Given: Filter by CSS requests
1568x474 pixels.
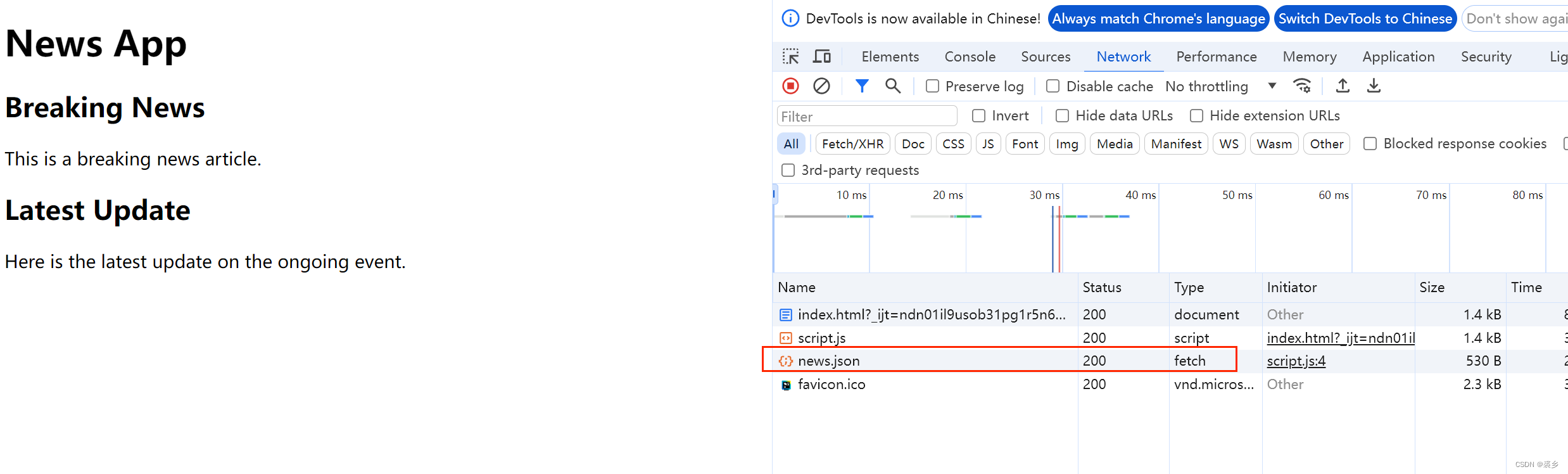Looking at the screenshot, I should (953, 144).
